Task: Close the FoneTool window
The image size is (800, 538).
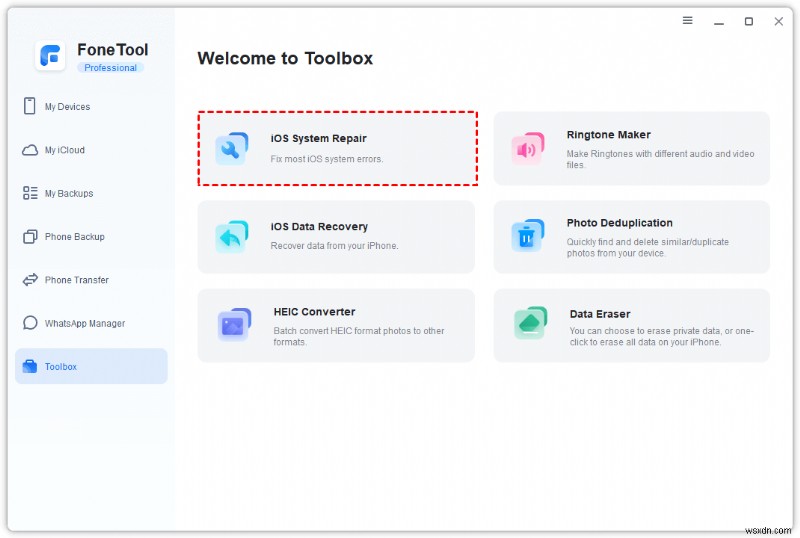Action: pyautogui.click(x=779, y=21)
